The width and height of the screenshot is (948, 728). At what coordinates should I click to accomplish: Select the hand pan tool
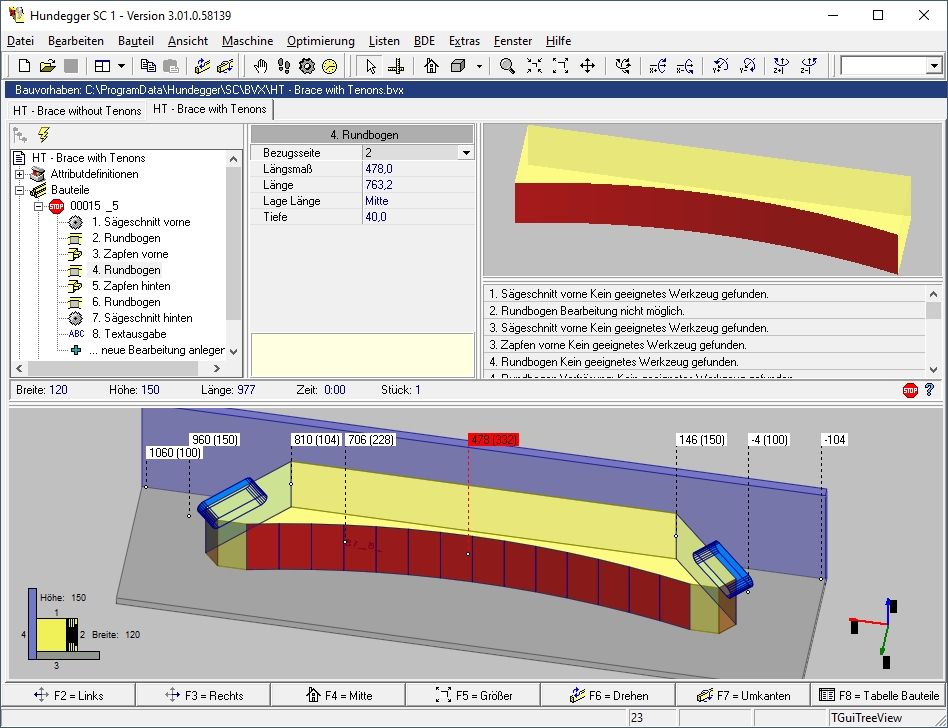click(x=261, y=66)
